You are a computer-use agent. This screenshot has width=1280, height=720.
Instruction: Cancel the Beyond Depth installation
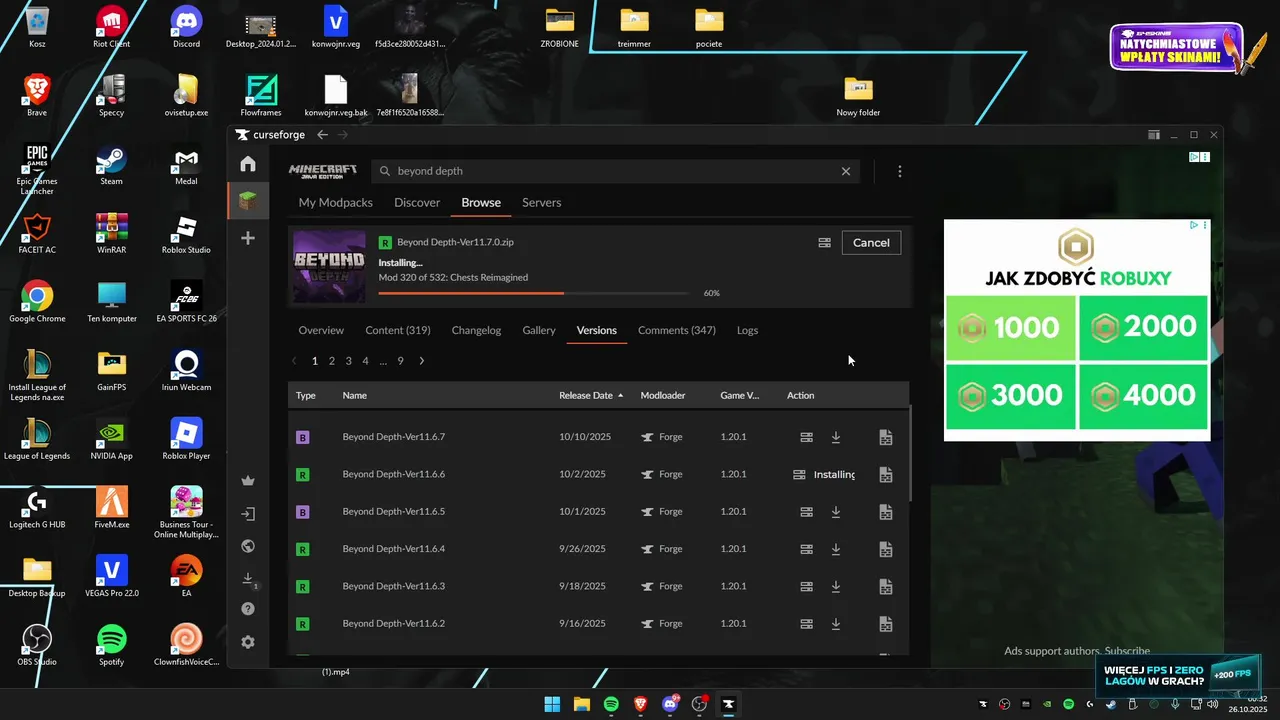pyautogui.click(x=871, y=242)
